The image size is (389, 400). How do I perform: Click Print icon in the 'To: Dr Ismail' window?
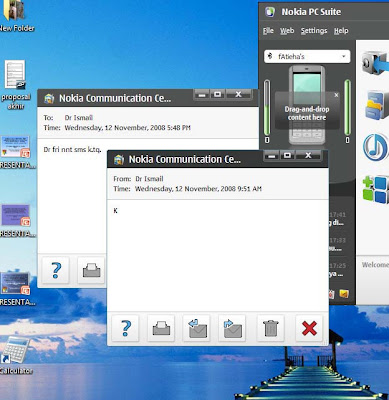[x=91, y=270]
